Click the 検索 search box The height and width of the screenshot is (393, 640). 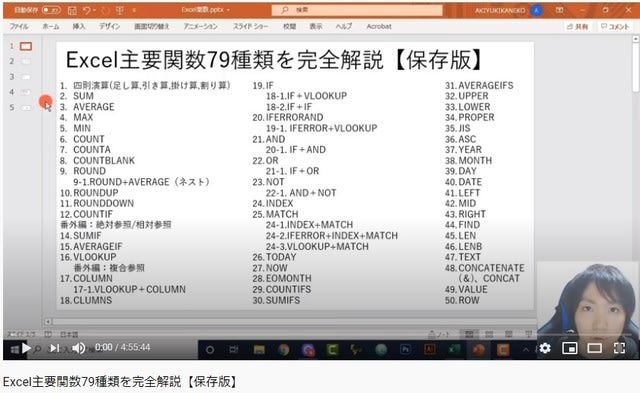click(357, 10)
